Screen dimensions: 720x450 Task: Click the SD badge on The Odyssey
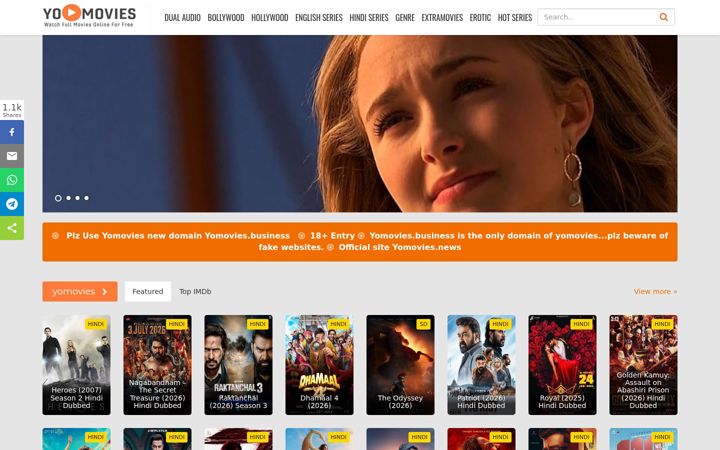click(x=423, y=324)
